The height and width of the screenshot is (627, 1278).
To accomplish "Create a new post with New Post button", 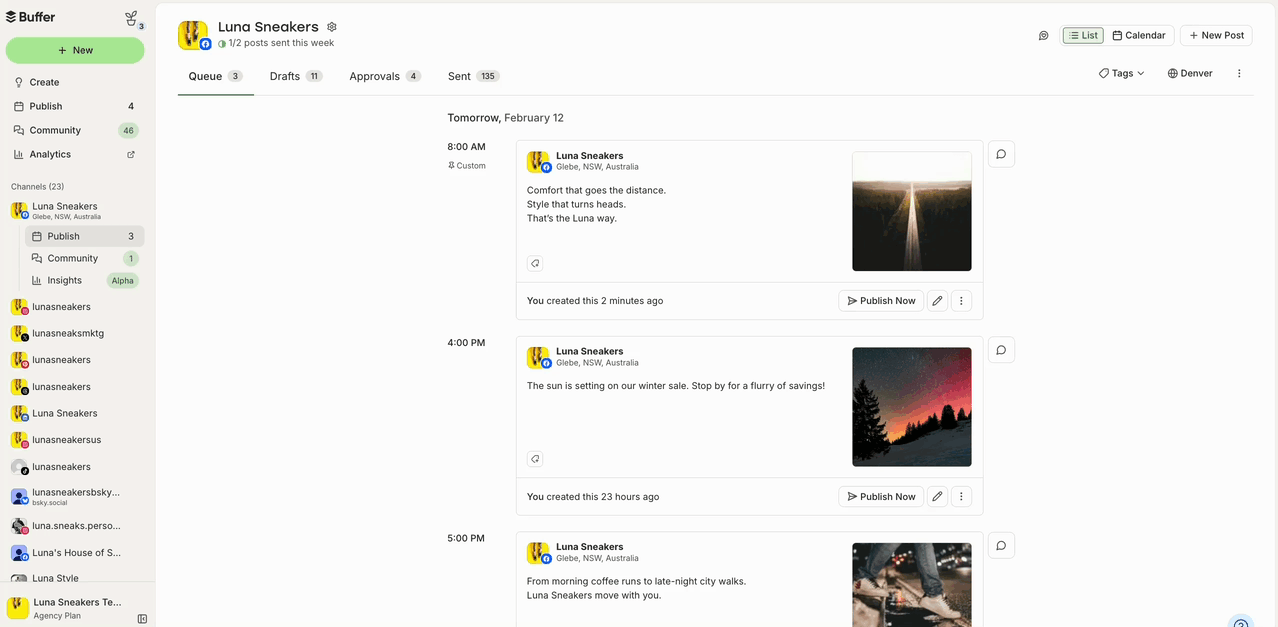I will click(x=1215, y=34).
